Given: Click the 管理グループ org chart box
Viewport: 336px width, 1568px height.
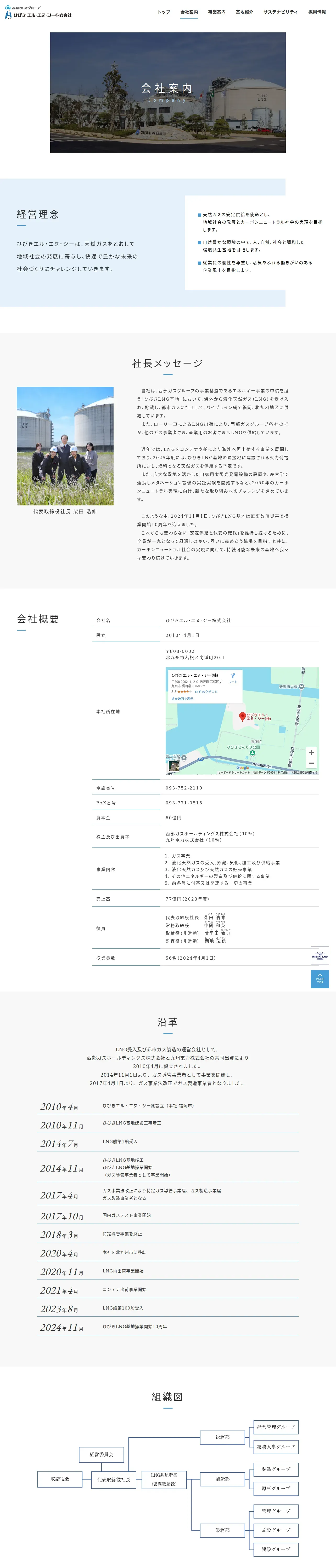Looking at the screenshot, I should pyautogui.click(x=276, y=1511).
